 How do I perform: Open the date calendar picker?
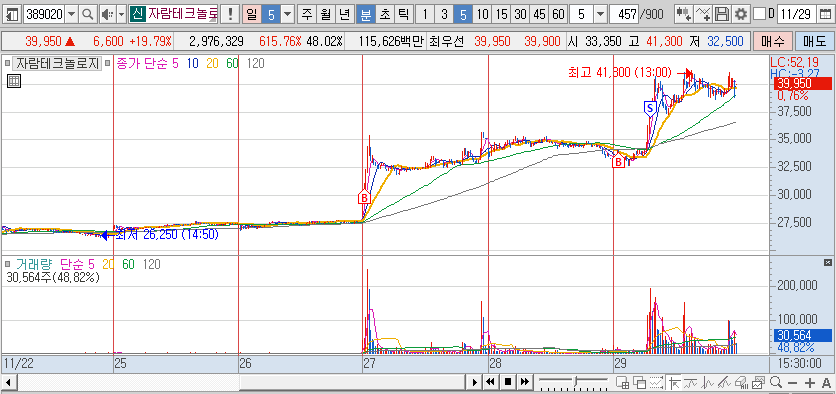tap(826, 14)
